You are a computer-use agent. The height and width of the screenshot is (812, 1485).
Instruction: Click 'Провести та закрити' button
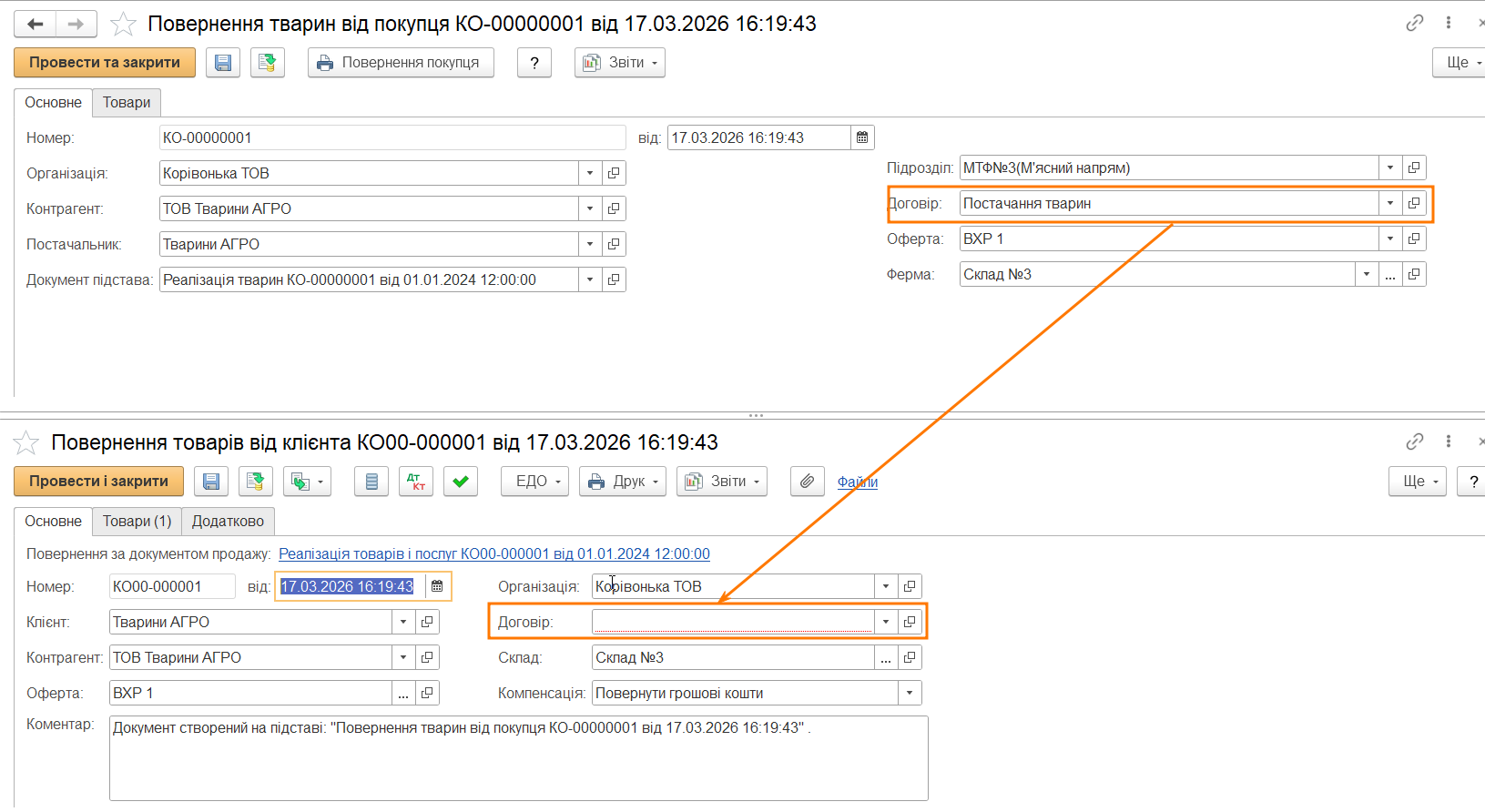click(x=105, y=63)
